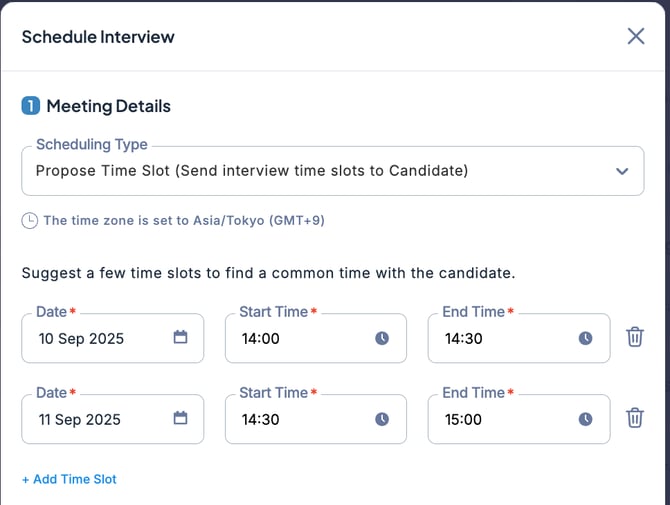Viewport: 670px width, 505px height.
Task: Edit first row End Time 14:30 field
Action: point(500,338)
